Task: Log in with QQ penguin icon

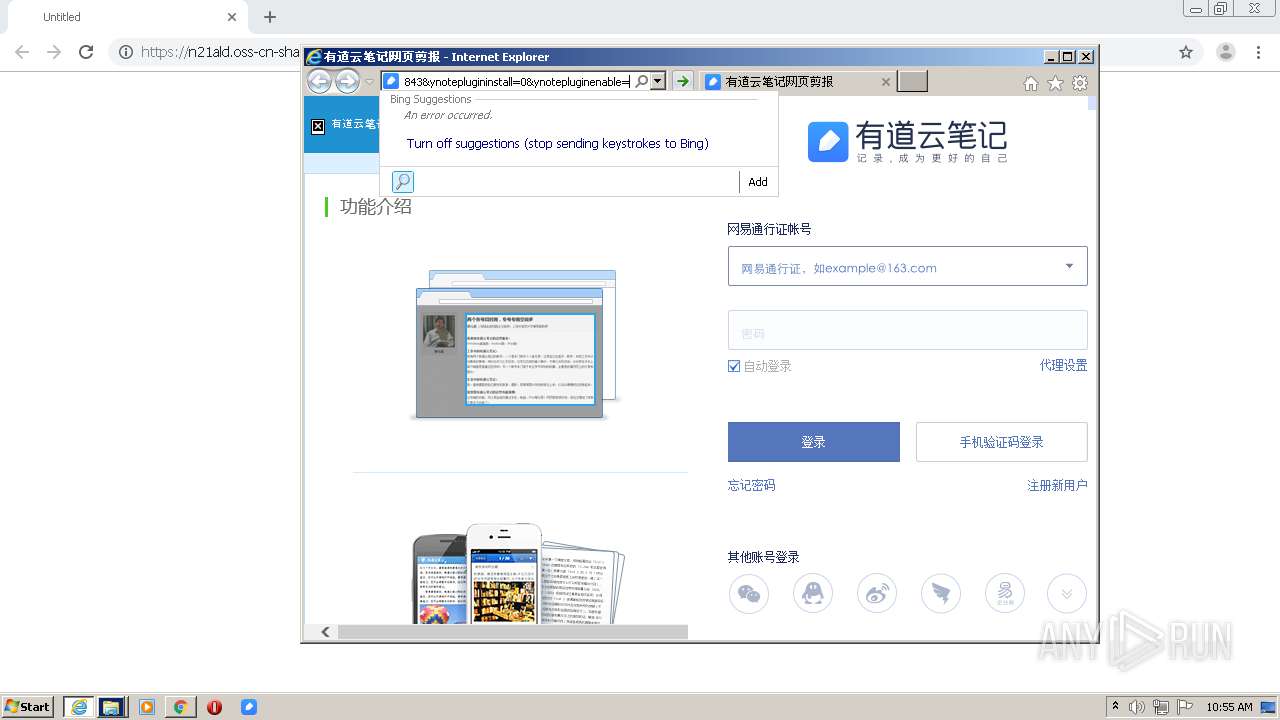Action: click(x=813, y=594)
